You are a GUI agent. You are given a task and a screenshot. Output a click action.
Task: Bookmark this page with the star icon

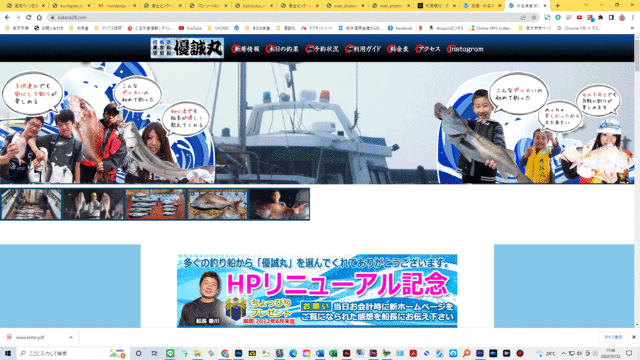click(534, 18)
